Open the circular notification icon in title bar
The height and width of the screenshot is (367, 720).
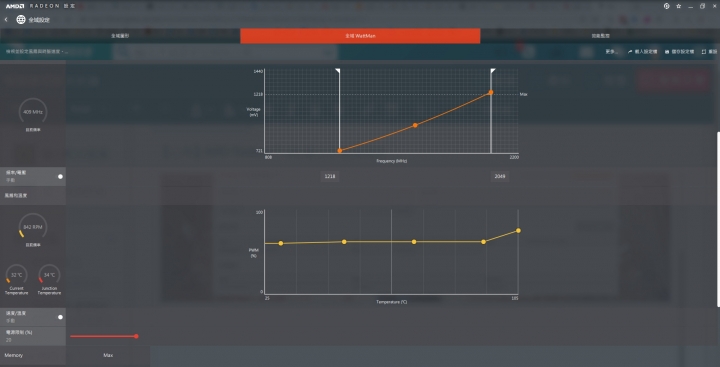click(x=666, y=6)
